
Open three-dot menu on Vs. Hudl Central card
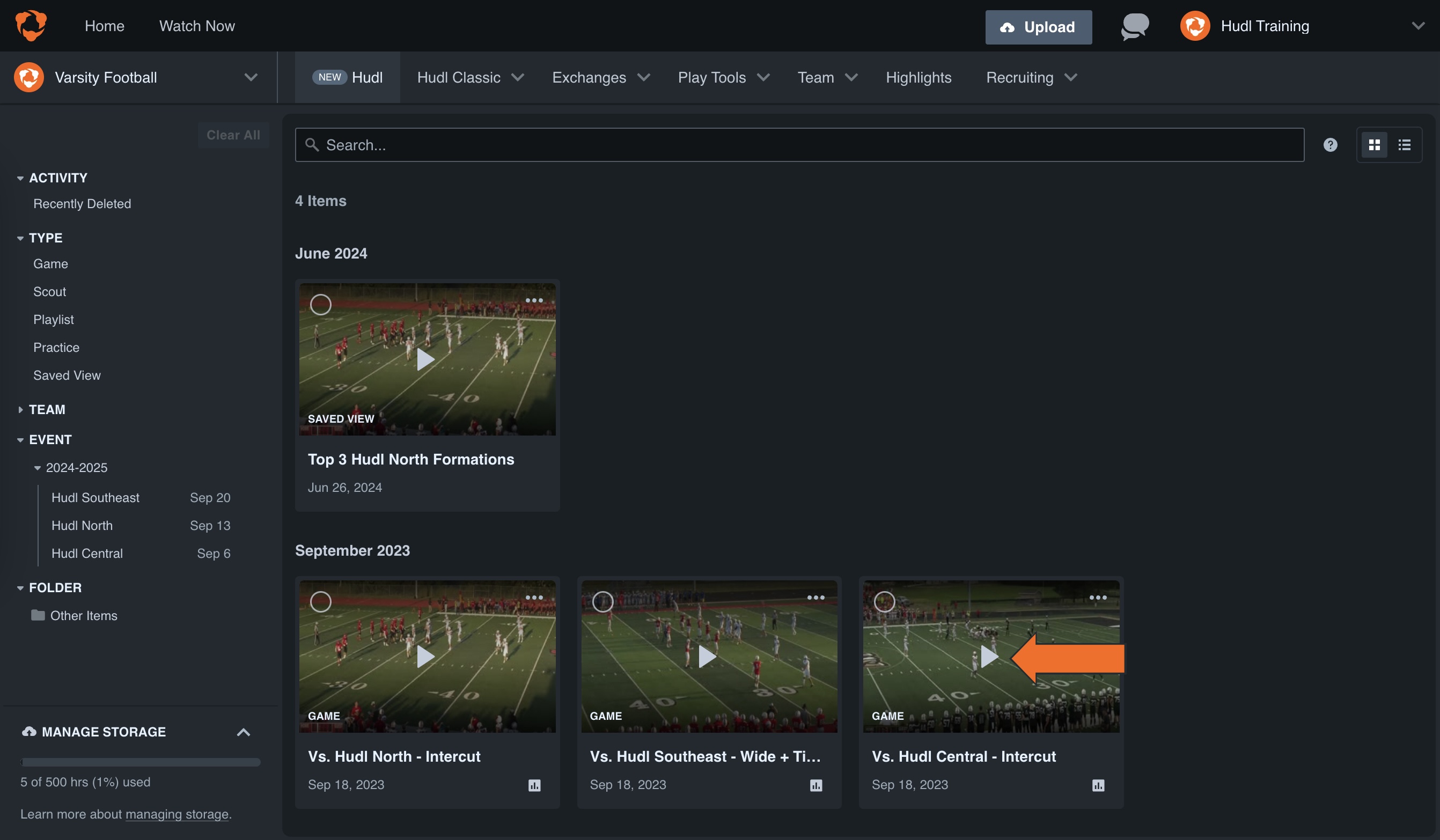tap(1098, 598)
